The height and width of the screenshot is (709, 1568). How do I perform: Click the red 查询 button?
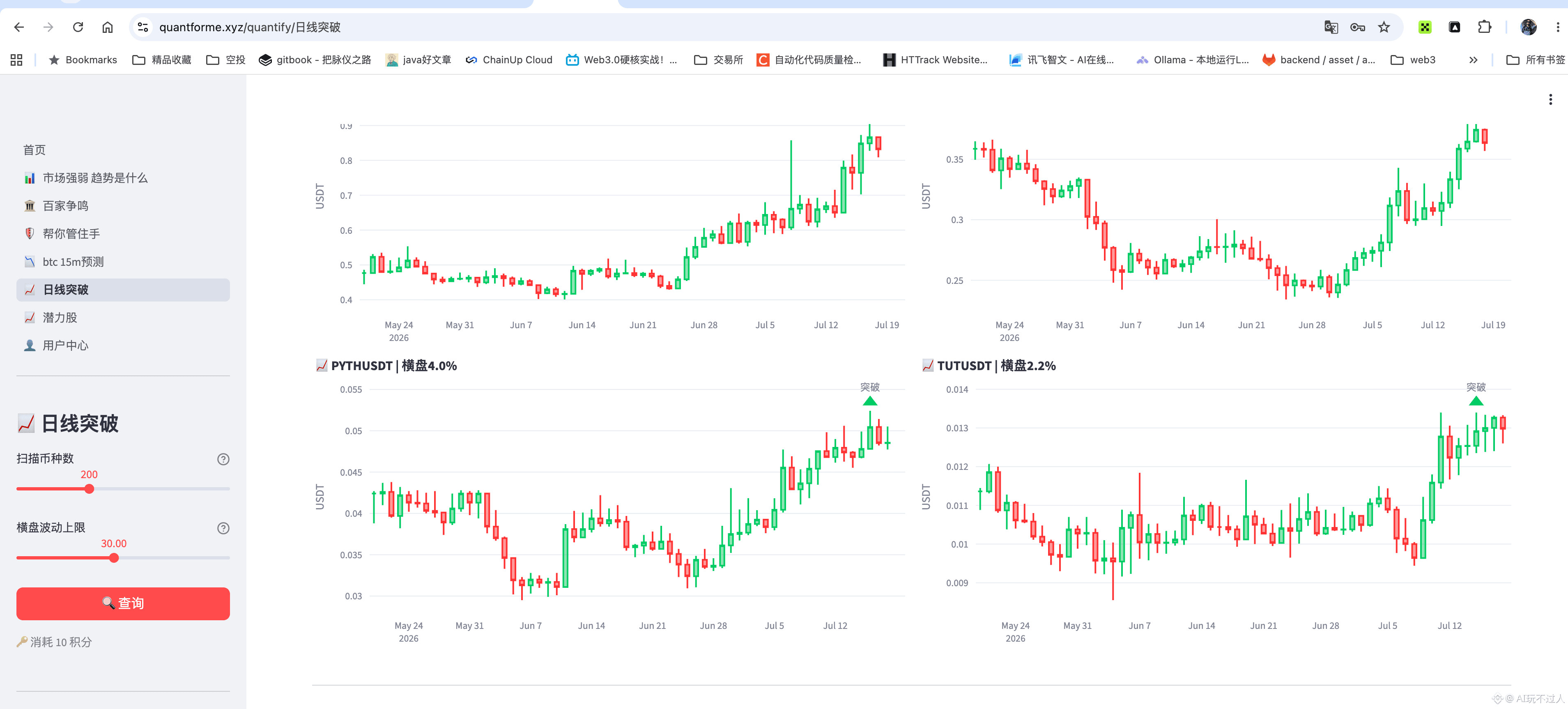123,603
